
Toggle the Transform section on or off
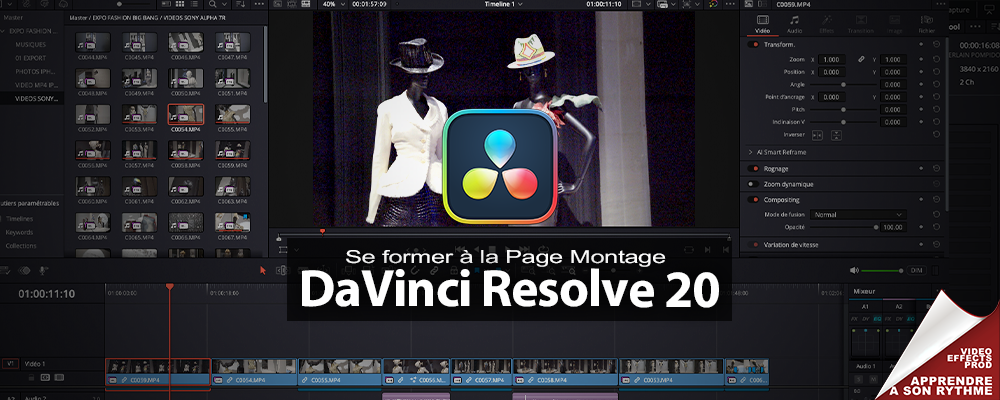click(x=754, y=45)
